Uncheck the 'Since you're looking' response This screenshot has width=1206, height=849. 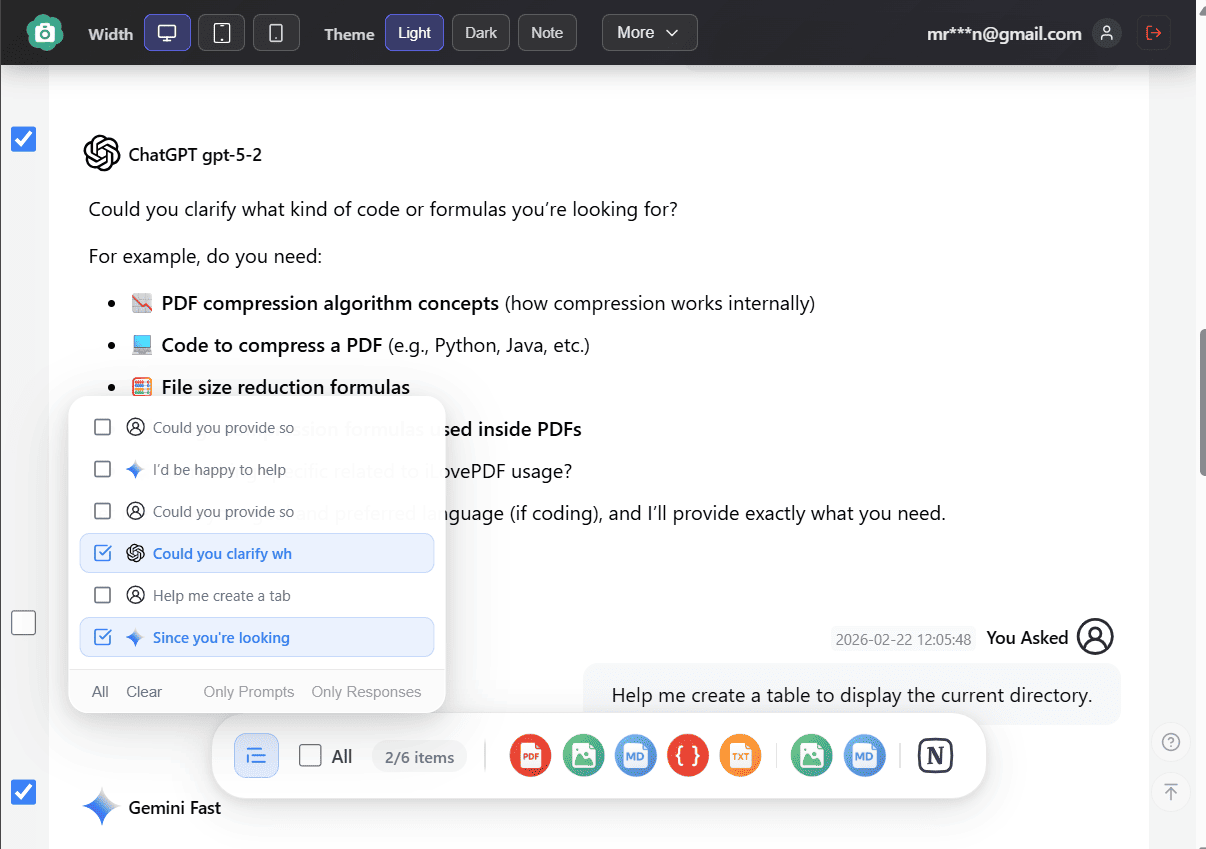102,637
